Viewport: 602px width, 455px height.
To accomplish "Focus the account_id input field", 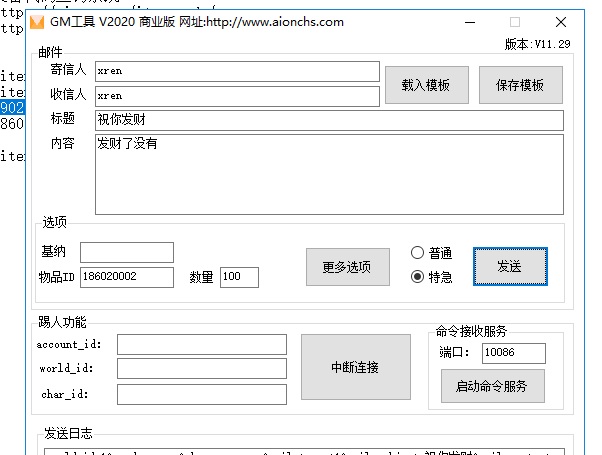I will click(x=201, y=344).
